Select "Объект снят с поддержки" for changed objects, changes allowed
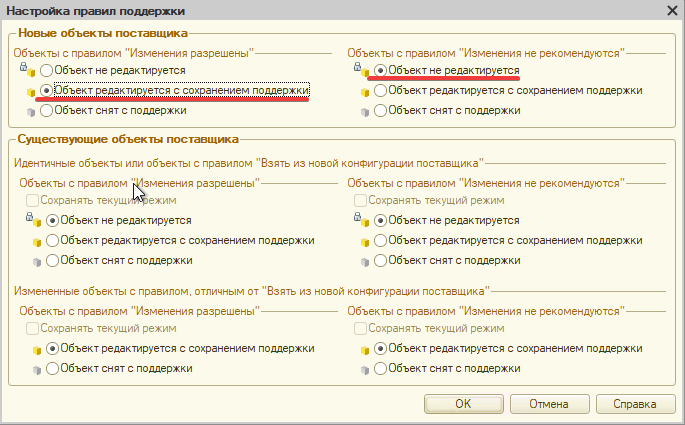Screen dimensions: 685x425 (52, 369)
